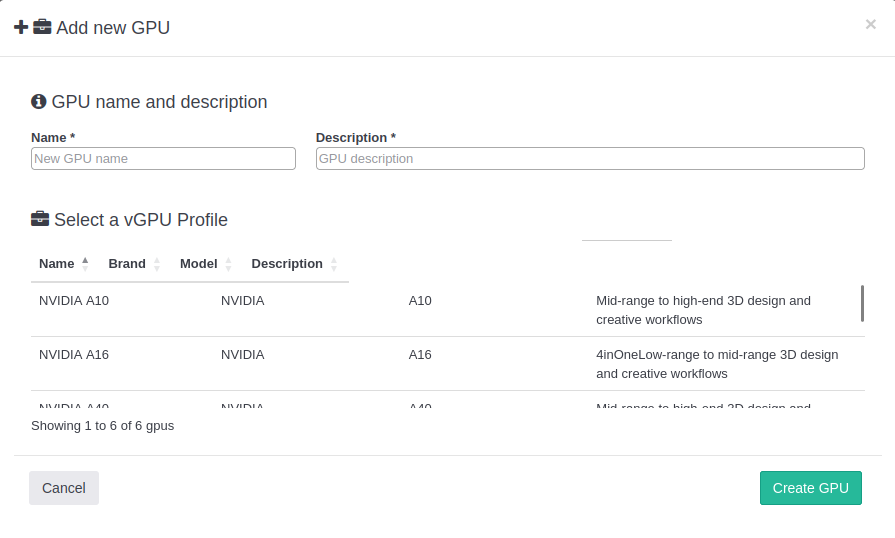Click the 4inOneLow-range description text
Screen dimensions: 895x538
pos(716,364)
